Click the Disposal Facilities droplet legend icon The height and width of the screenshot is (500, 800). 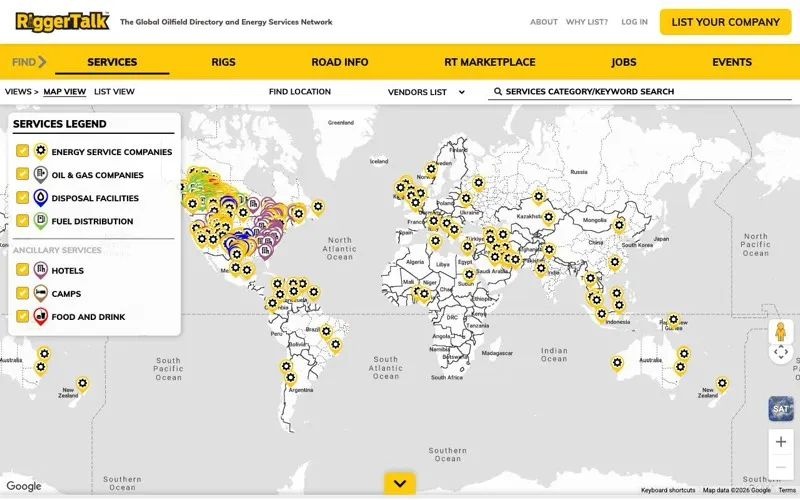[x=41, y=197]
